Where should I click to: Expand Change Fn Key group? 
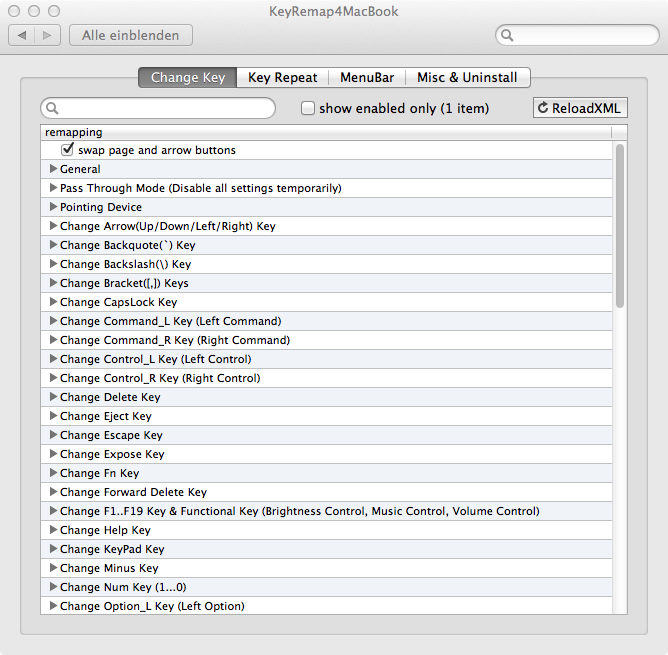pos(53,473)
